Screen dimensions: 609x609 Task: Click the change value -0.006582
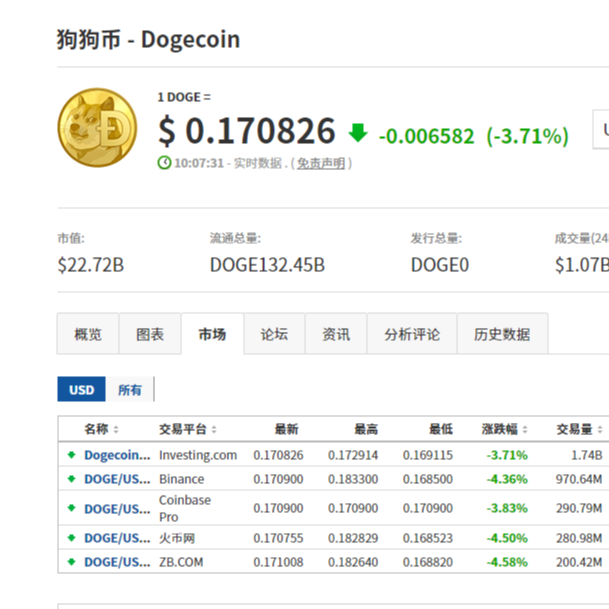click(x=426, y=136)
